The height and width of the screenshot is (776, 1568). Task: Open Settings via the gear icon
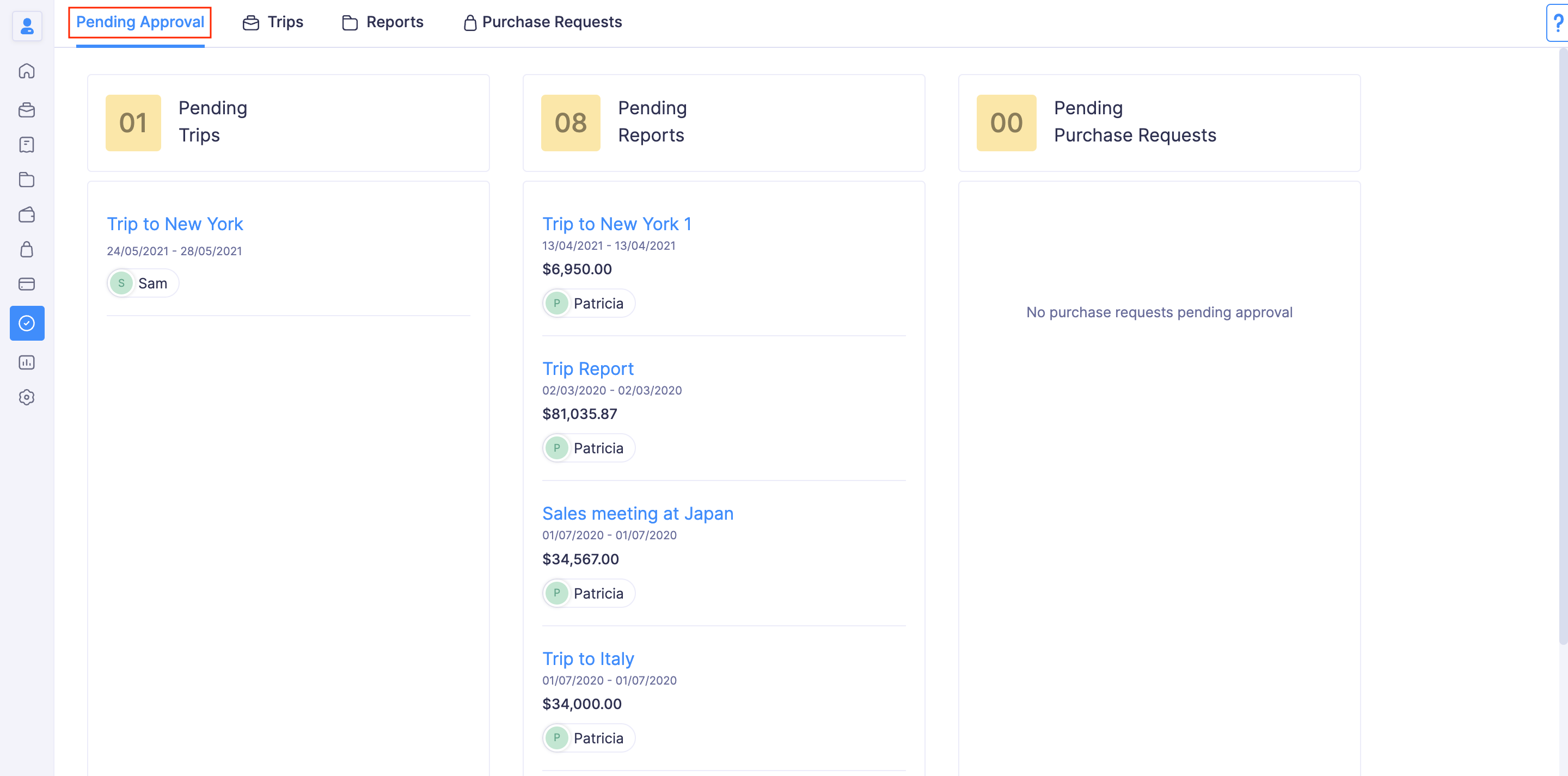27,397
